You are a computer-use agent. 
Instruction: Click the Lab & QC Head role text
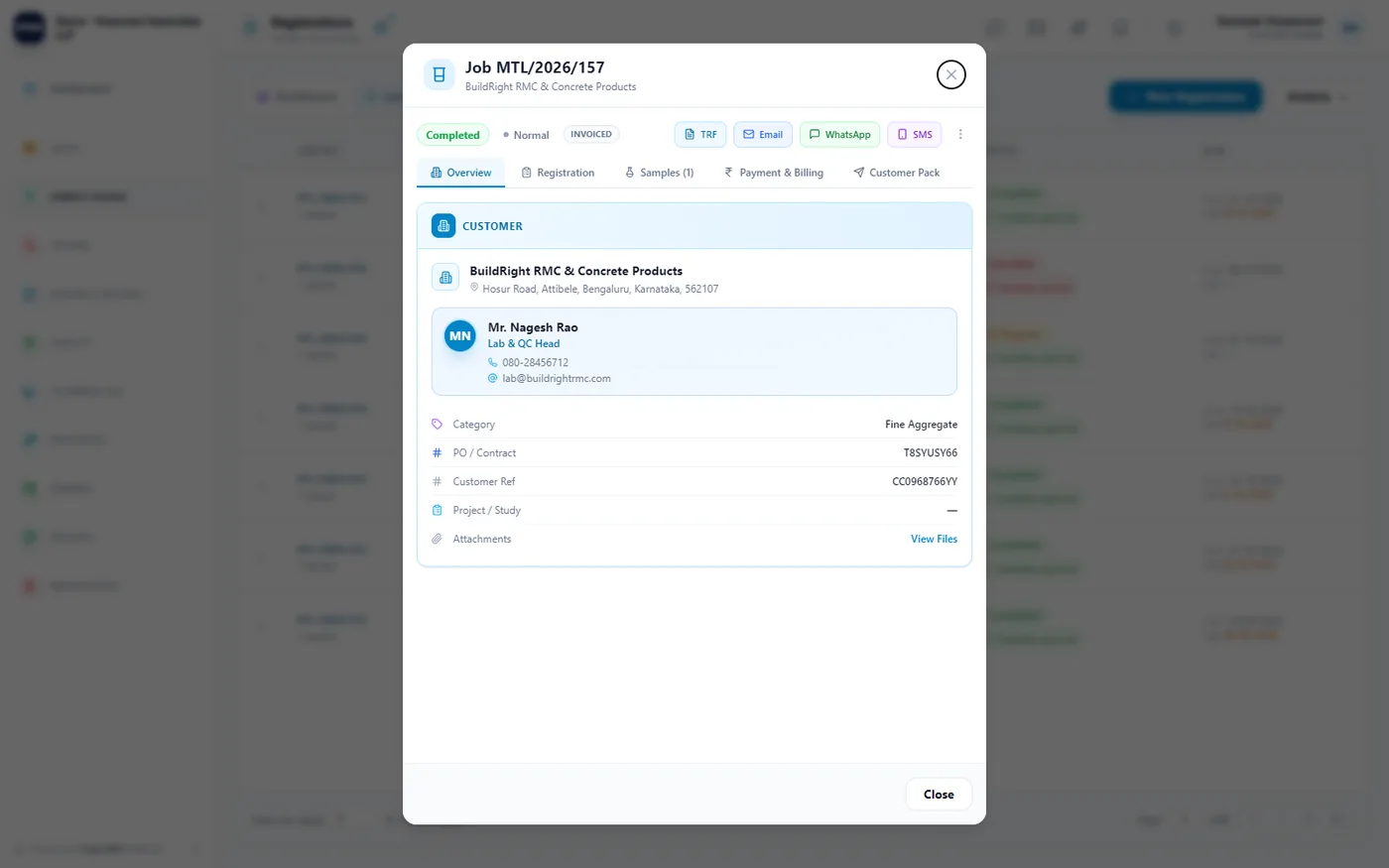(524, 343)
